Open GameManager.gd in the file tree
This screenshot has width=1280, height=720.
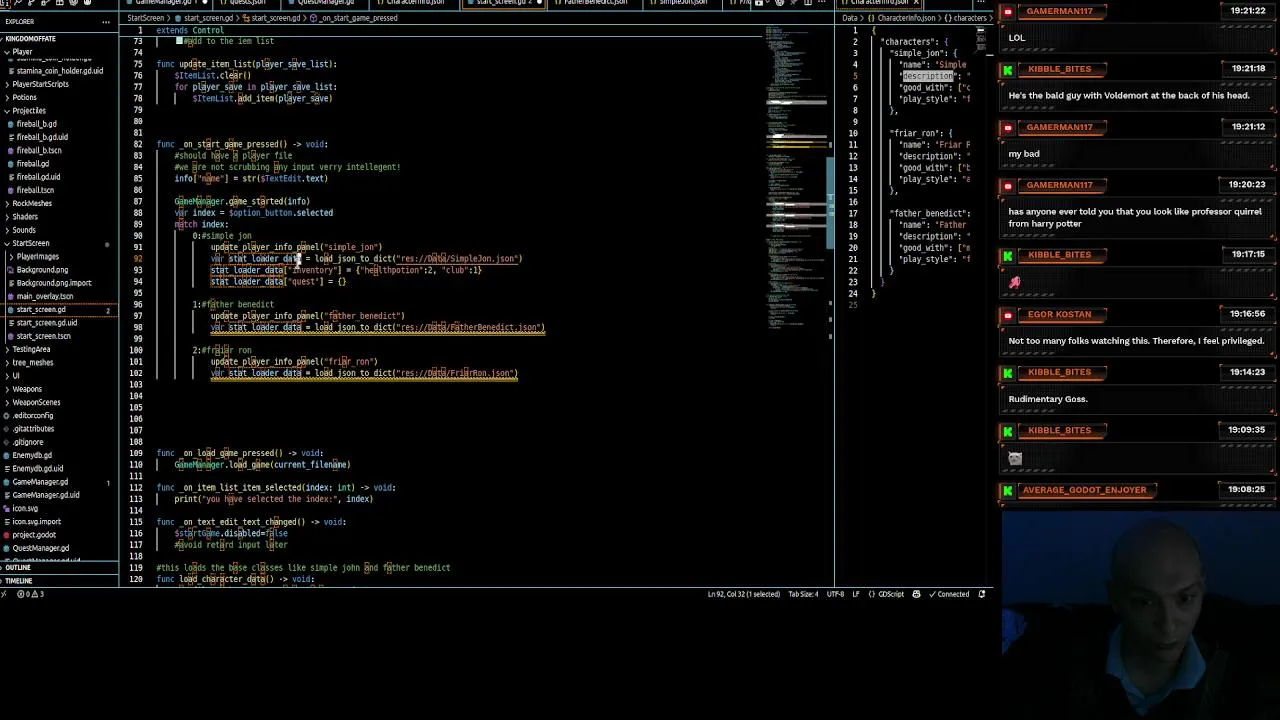[x=40, y=482]
